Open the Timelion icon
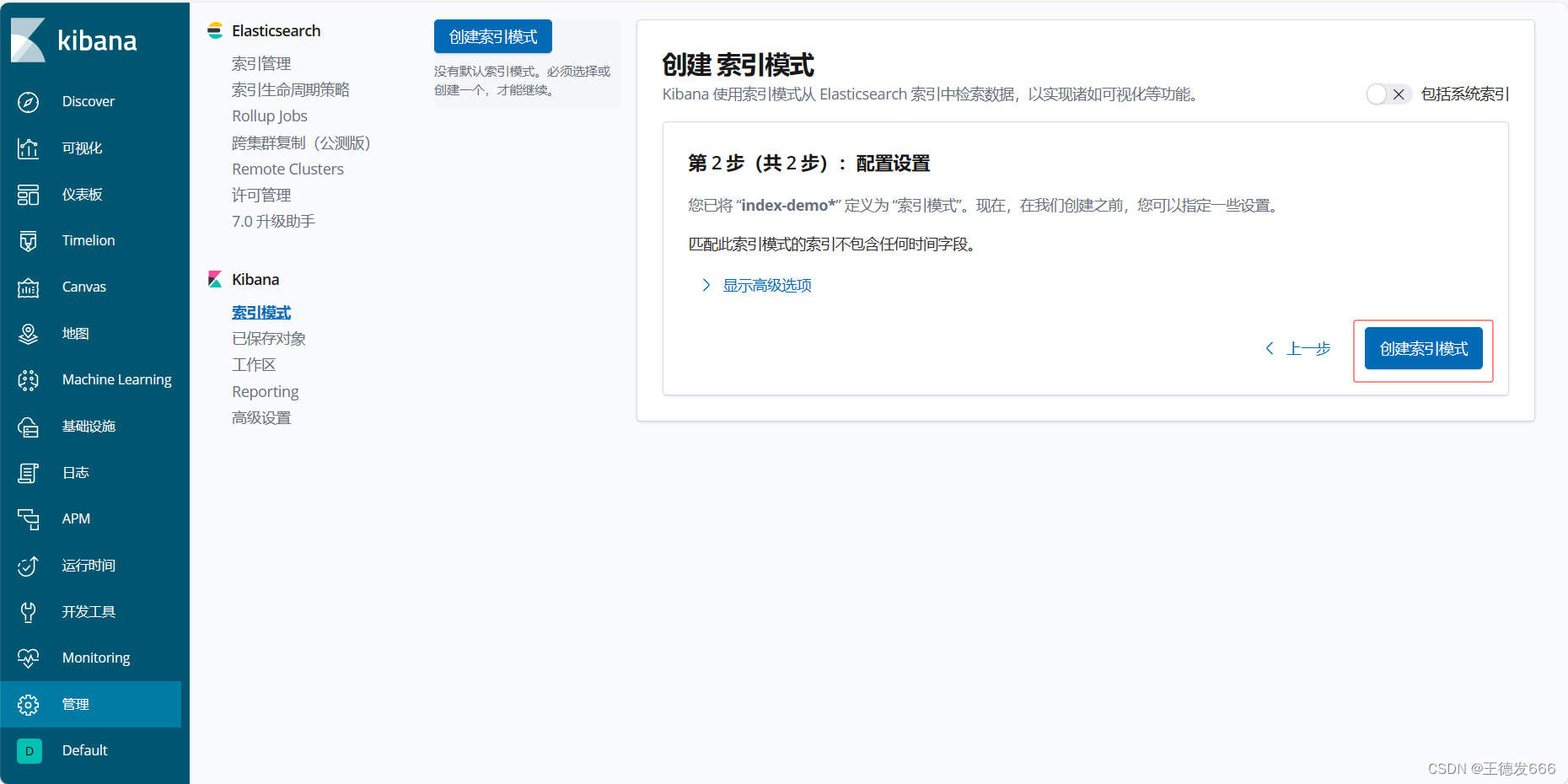This screenshot has height=784, width=1568. [28, 241]
